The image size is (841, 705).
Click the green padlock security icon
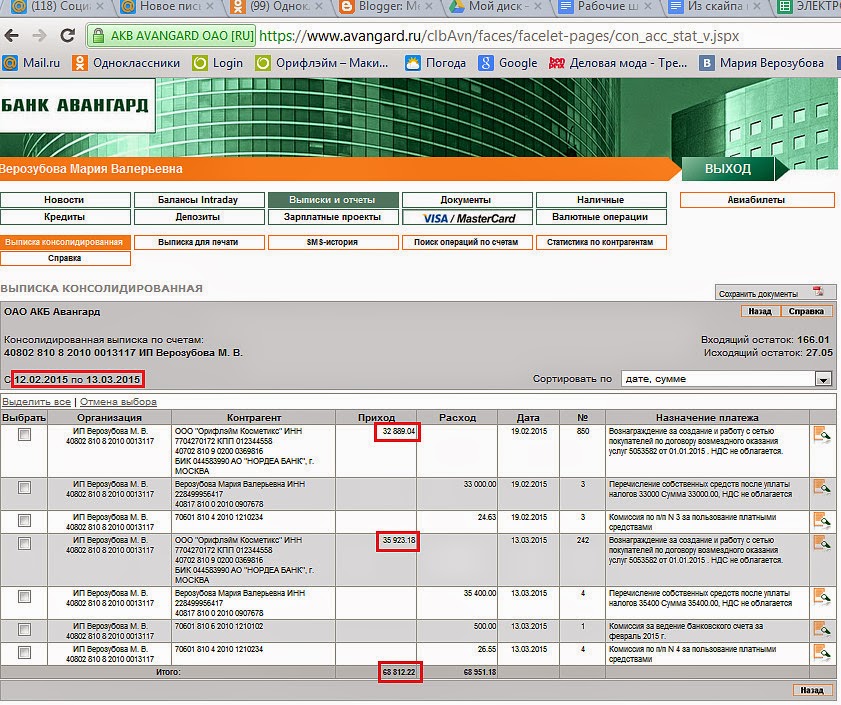pos(98,36)
